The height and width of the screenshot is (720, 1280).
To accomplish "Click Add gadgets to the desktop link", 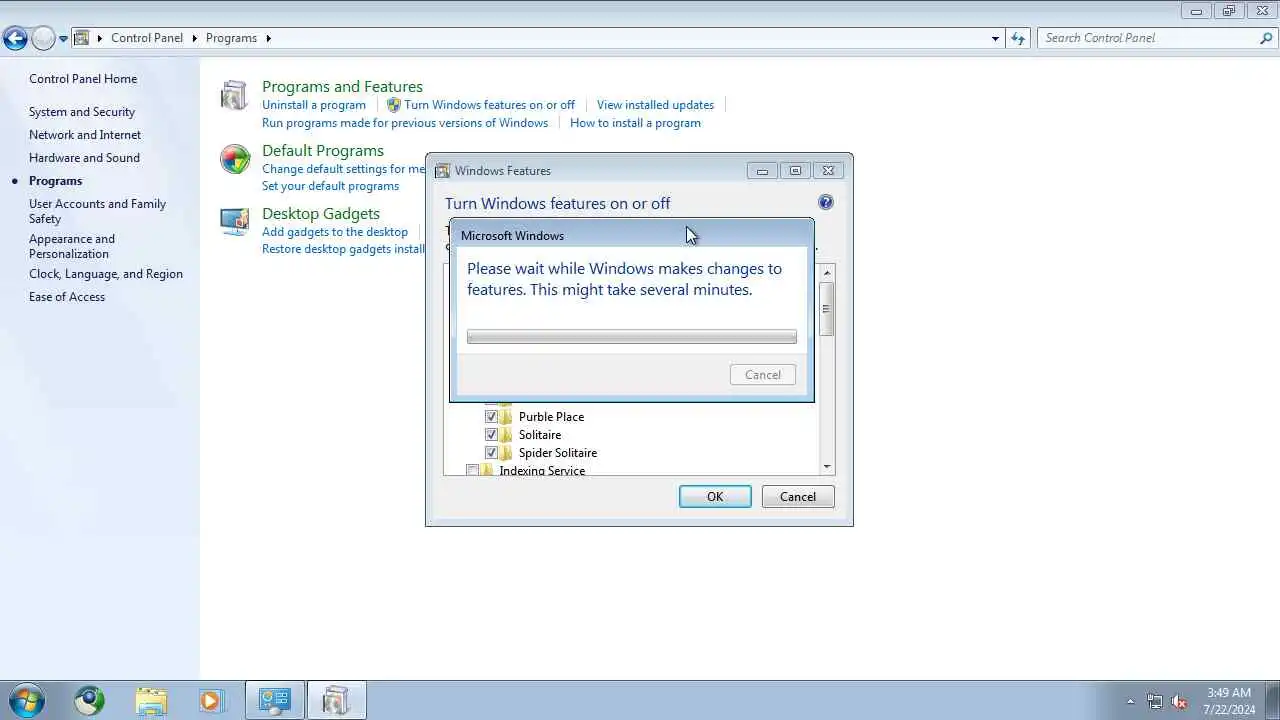I will [x=335, y=232].
